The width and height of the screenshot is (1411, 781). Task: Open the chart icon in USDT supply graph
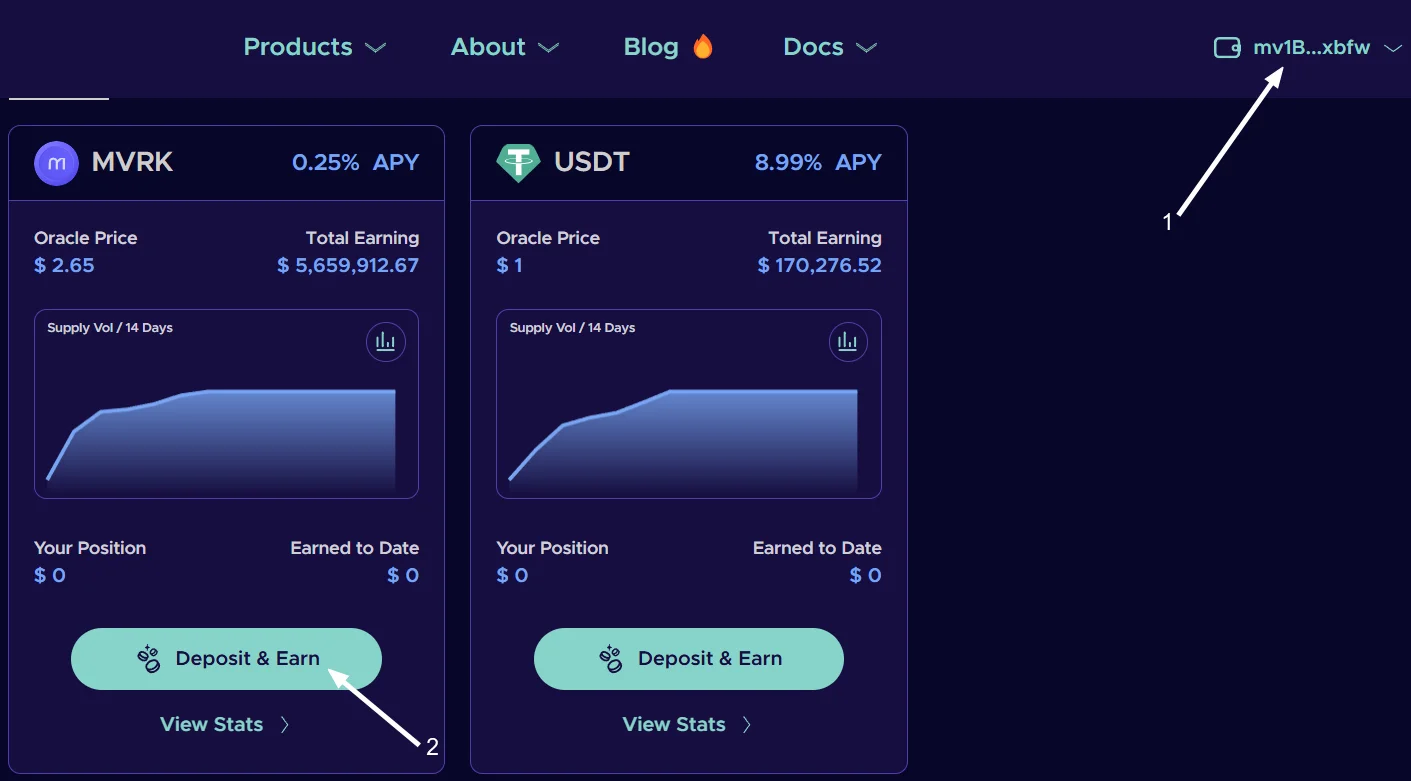(x=848, y=342)
